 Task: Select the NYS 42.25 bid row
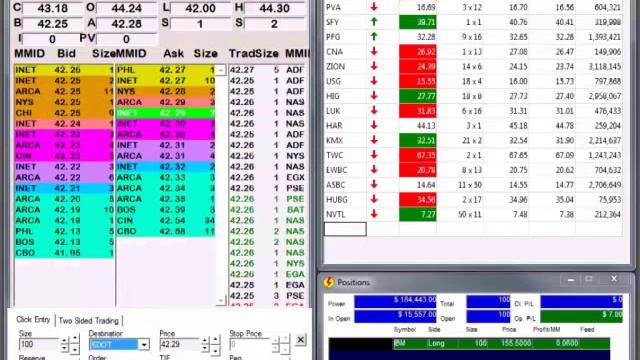(x=64, y=102)
